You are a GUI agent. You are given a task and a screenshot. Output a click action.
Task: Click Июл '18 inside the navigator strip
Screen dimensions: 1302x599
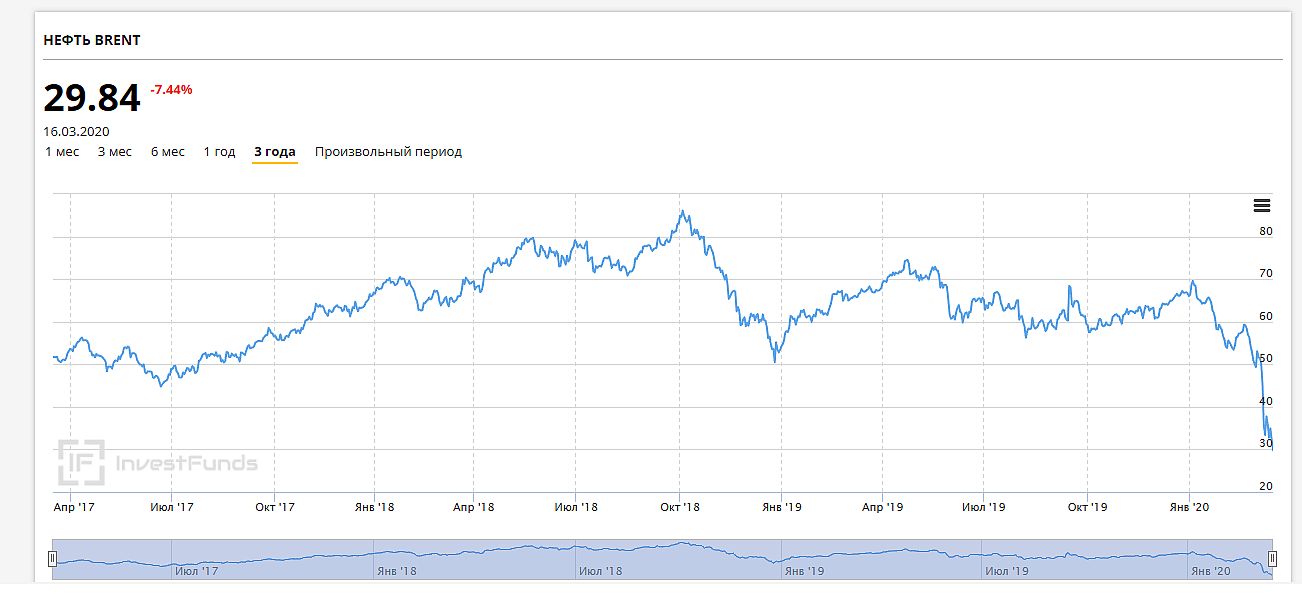pyautogui.click(x=600, y=572)
